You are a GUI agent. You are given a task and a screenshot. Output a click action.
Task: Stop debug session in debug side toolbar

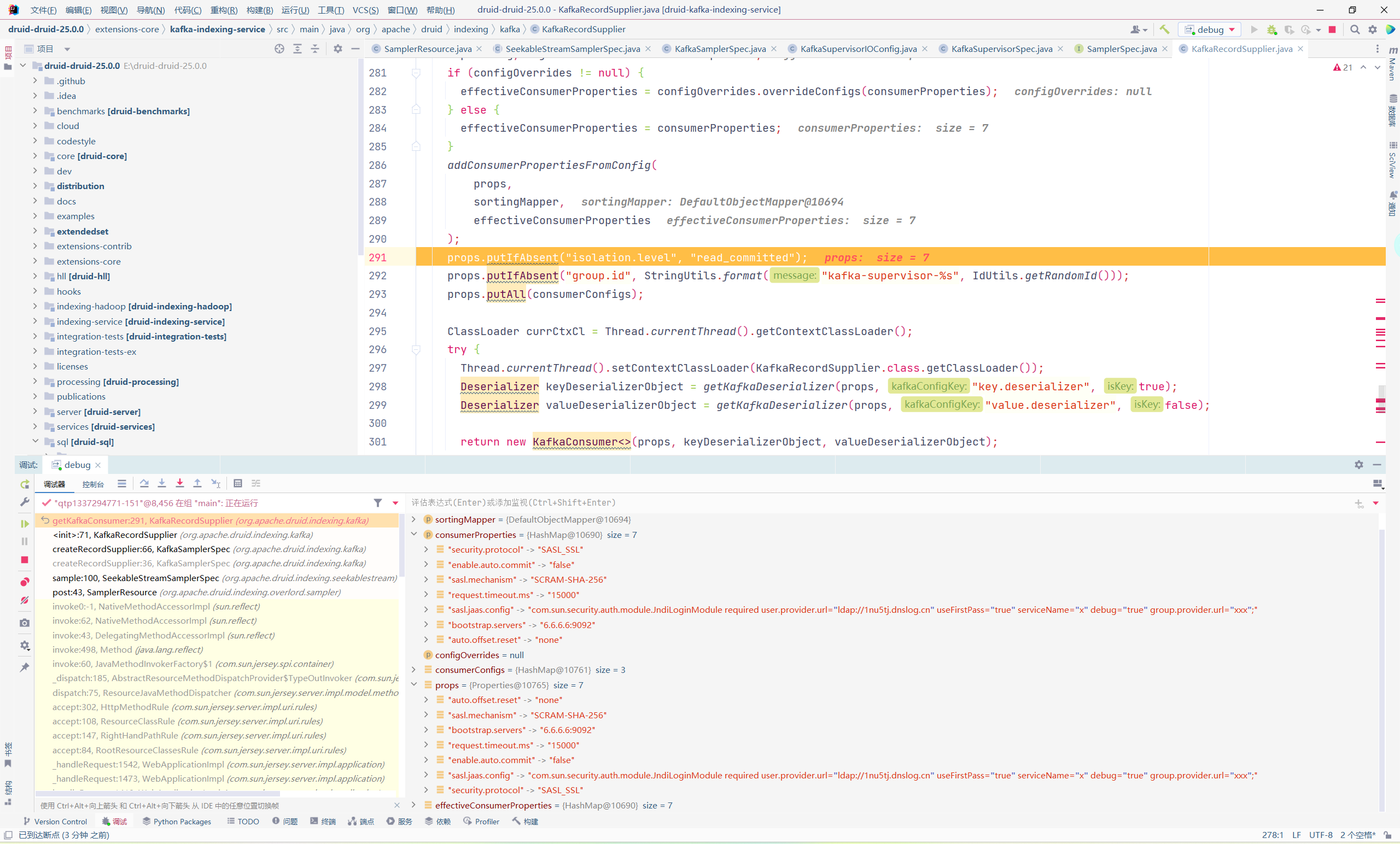coord(25,560)
